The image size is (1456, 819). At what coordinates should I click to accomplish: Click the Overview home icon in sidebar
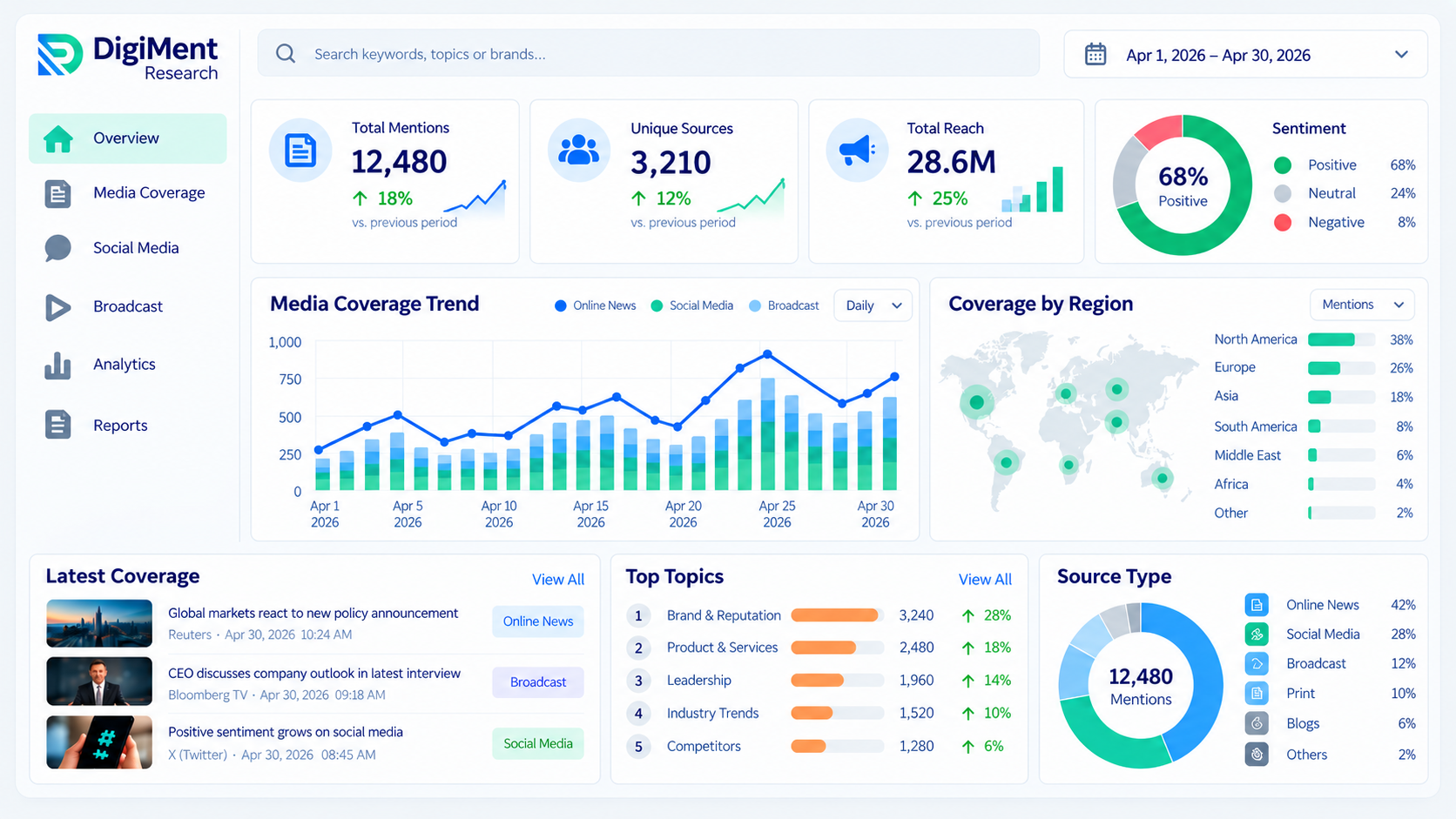[x=58, y=138]
